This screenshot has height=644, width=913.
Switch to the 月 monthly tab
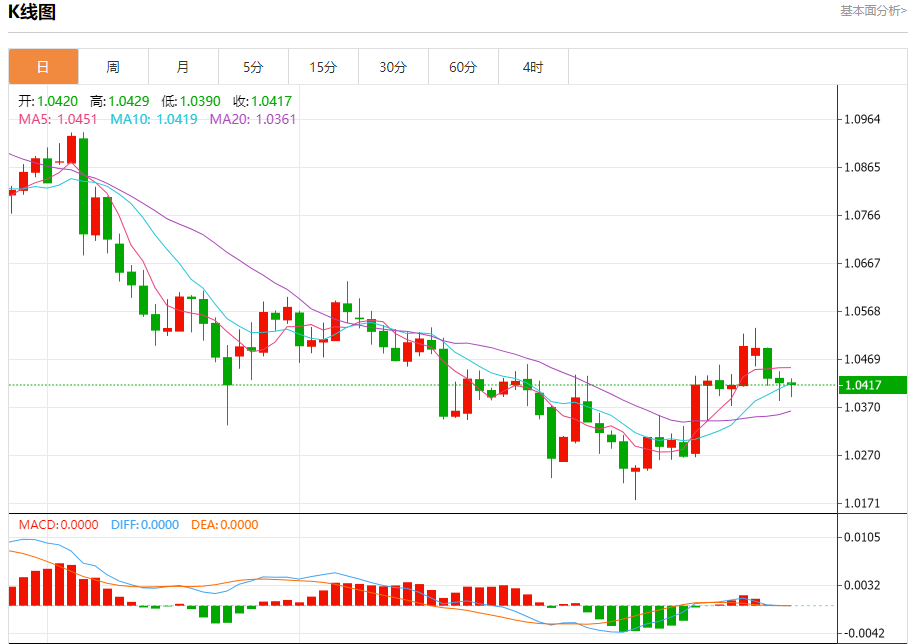click(183, 67)
